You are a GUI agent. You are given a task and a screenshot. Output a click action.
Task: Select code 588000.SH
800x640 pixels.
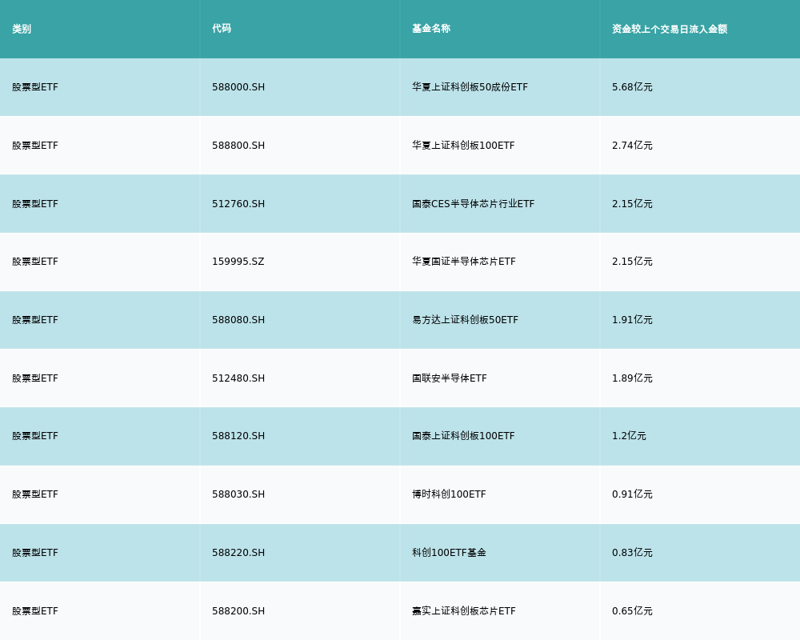[x=238, y=87]
